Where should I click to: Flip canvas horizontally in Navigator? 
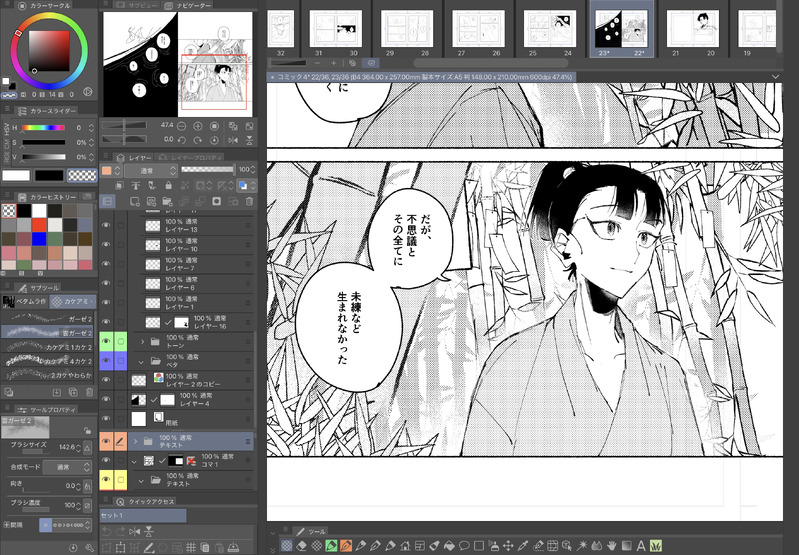(233, 140)
